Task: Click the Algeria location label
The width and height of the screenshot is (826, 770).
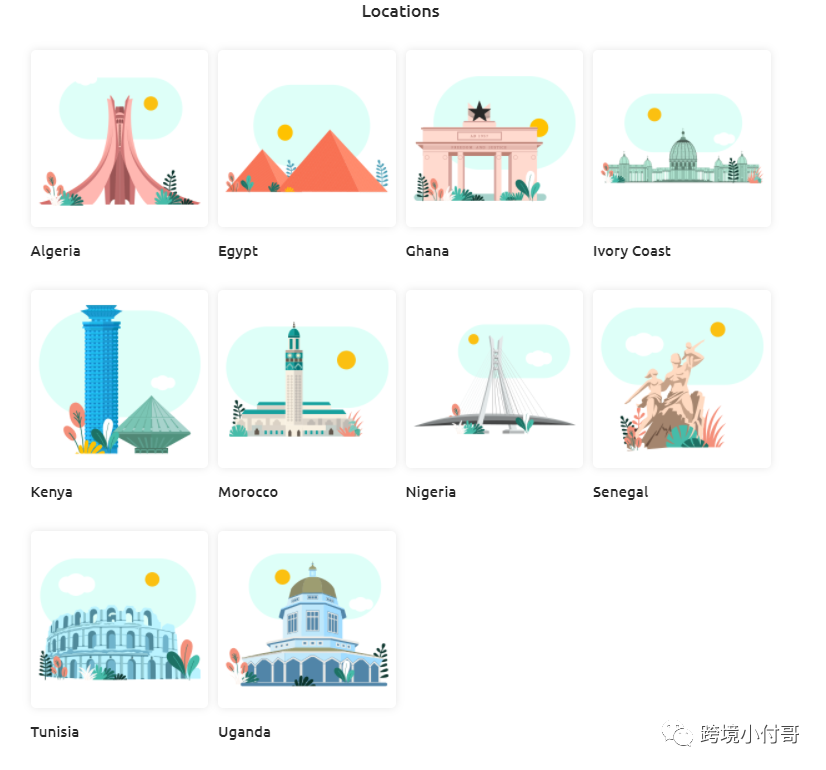Action: (x=55, y=251)
